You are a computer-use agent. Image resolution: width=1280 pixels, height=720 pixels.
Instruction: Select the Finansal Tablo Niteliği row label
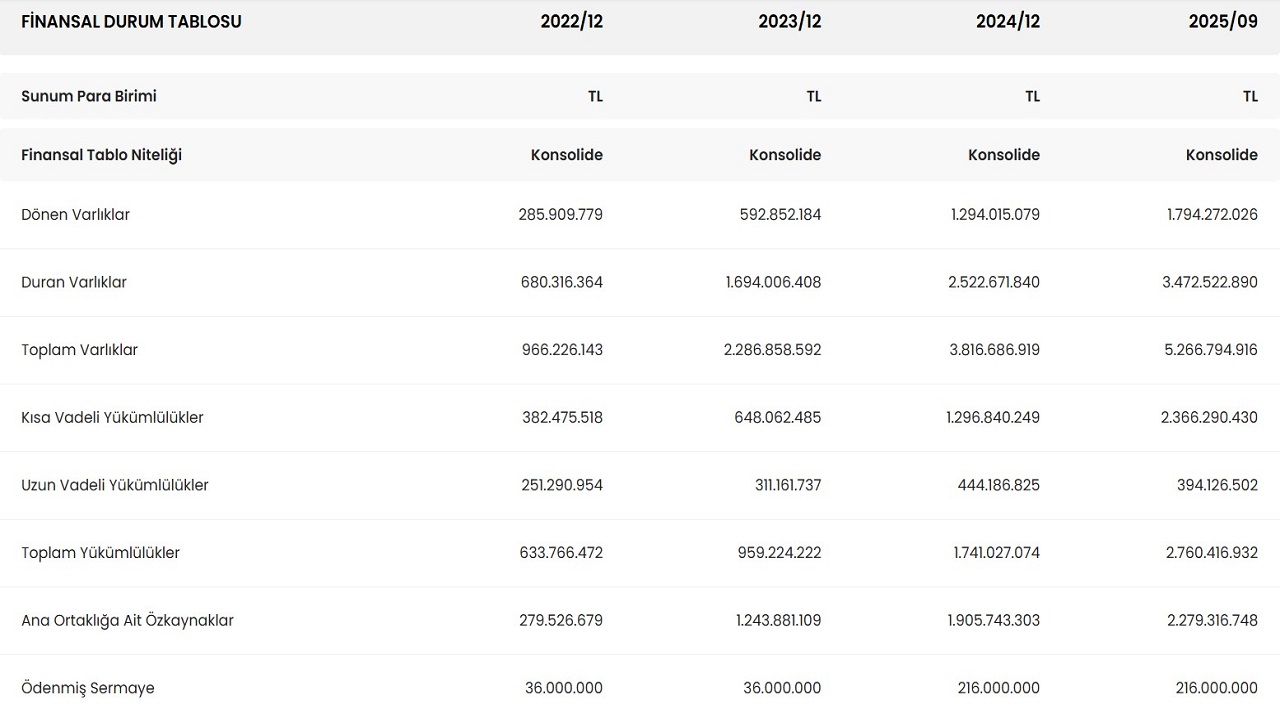click(x=101, y=155)
